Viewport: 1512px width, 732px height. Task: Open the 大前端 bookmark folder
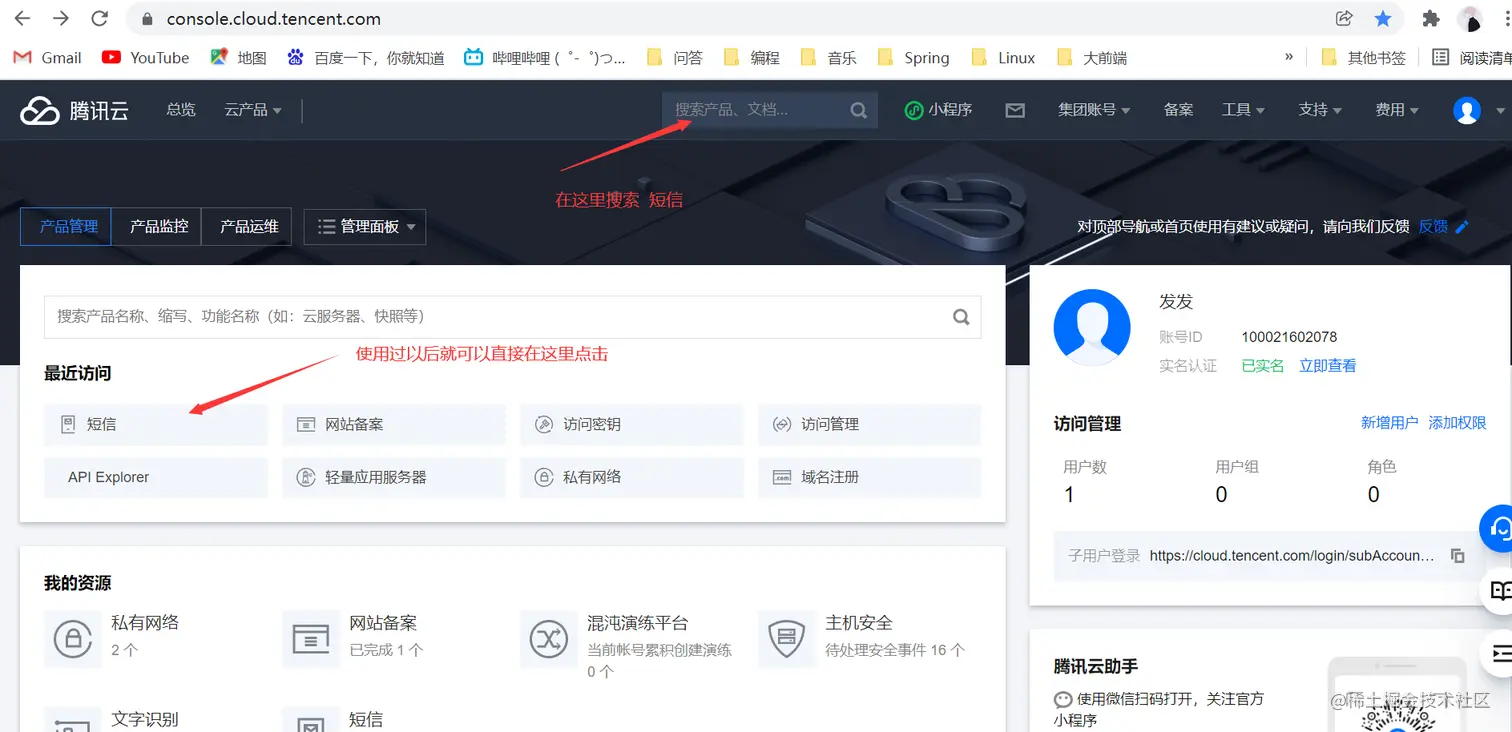click(x=1092, y=58)
